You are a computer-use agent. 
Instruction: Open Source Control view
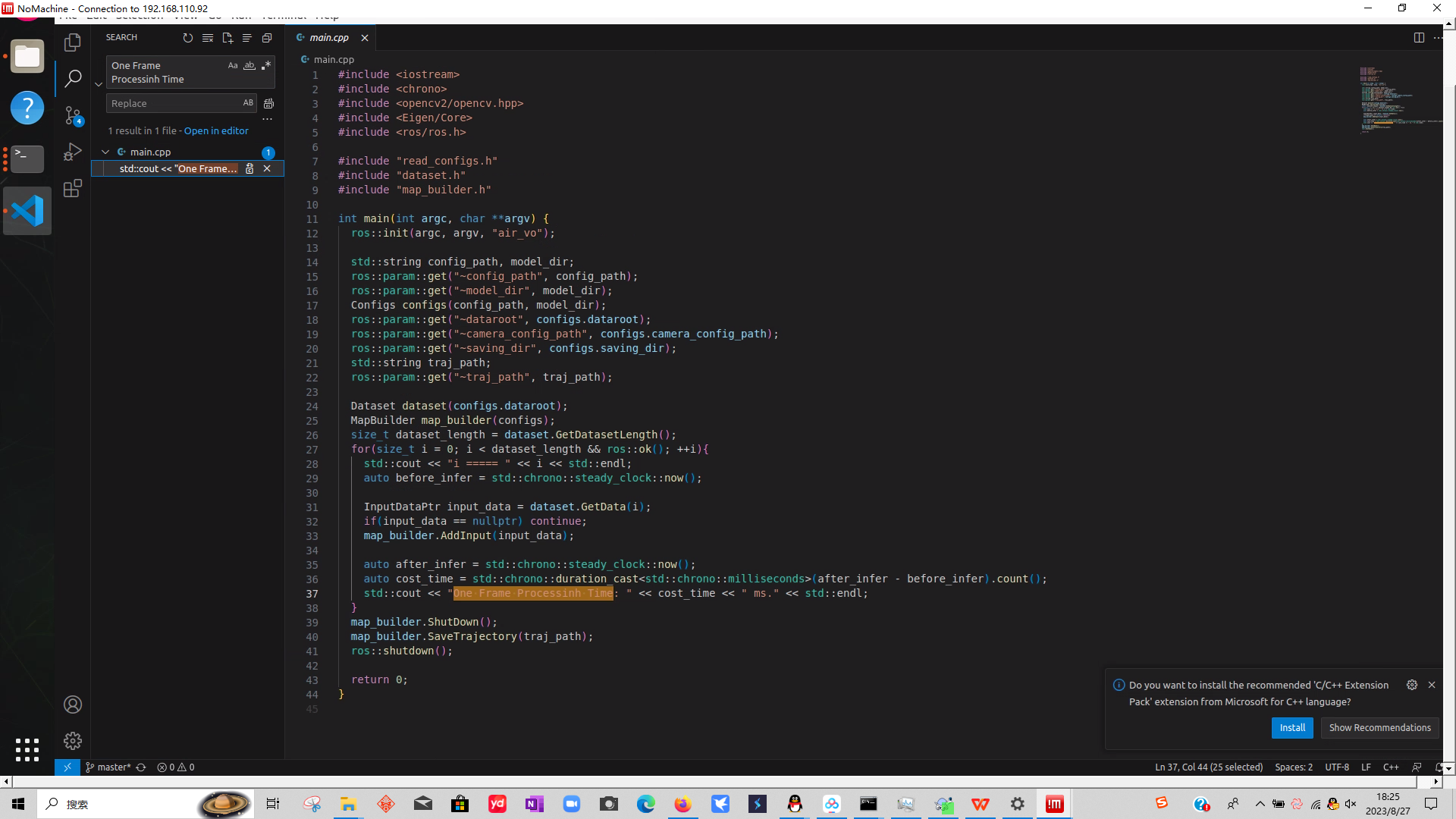coord(73,115)
